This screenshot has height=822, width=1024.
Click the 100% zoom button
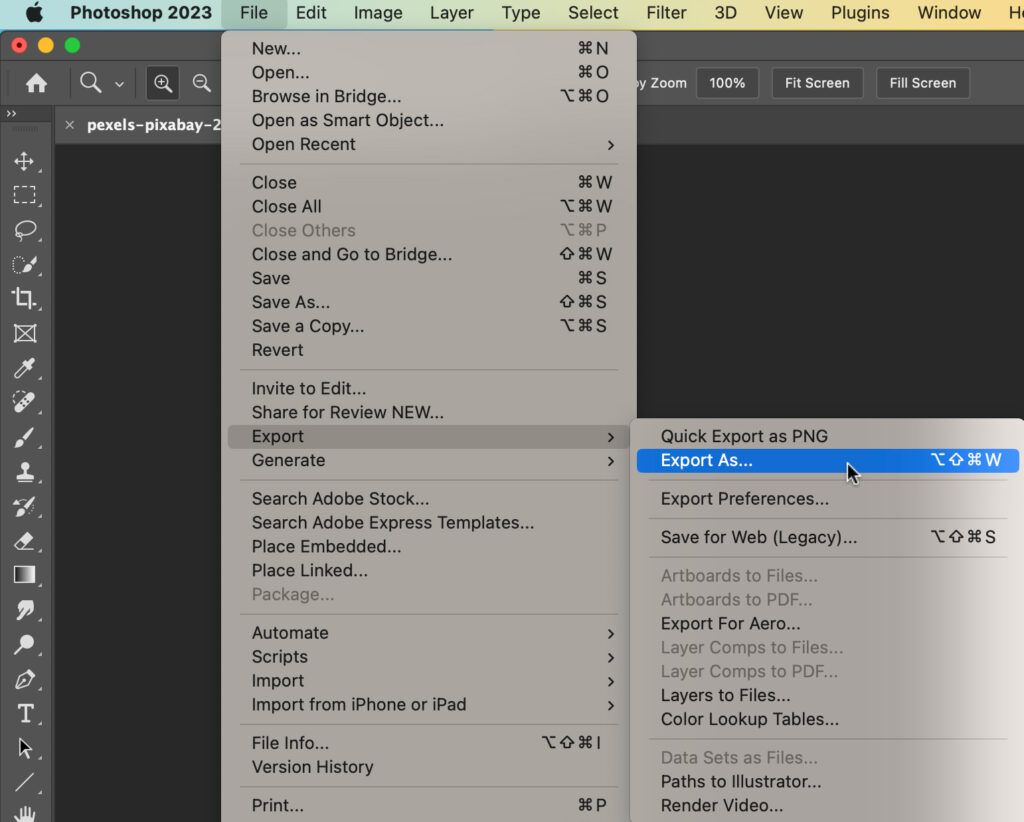[727, 83]
